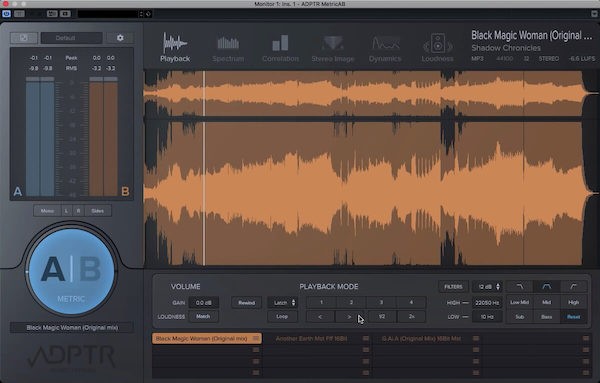Open menu icon on G.A.I.A slot
The height and width of the screenshot is (383, 600).
point(476,338)
